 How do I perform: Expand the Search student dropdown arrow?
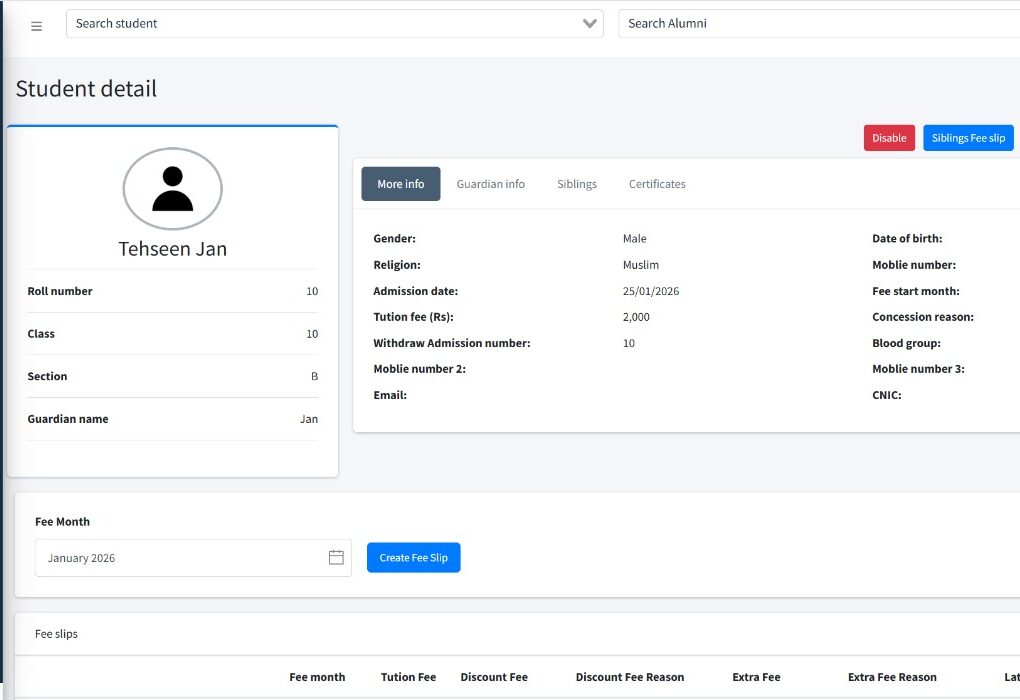click(590, 24)
